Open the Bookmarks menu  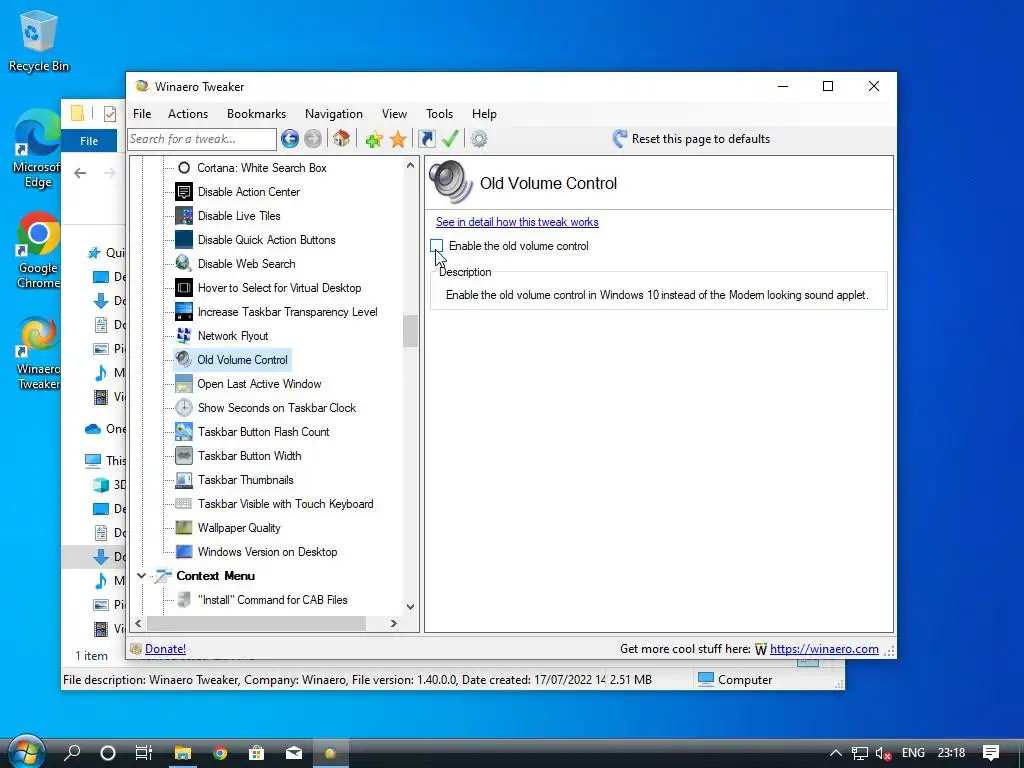[x=256, y=114]
